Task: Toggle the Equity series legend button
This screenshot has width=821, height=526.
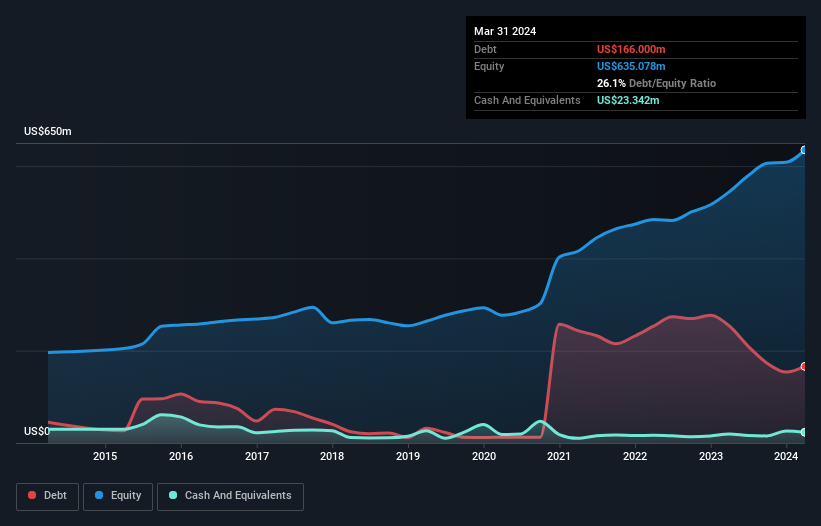Action: tap(118, 496)
